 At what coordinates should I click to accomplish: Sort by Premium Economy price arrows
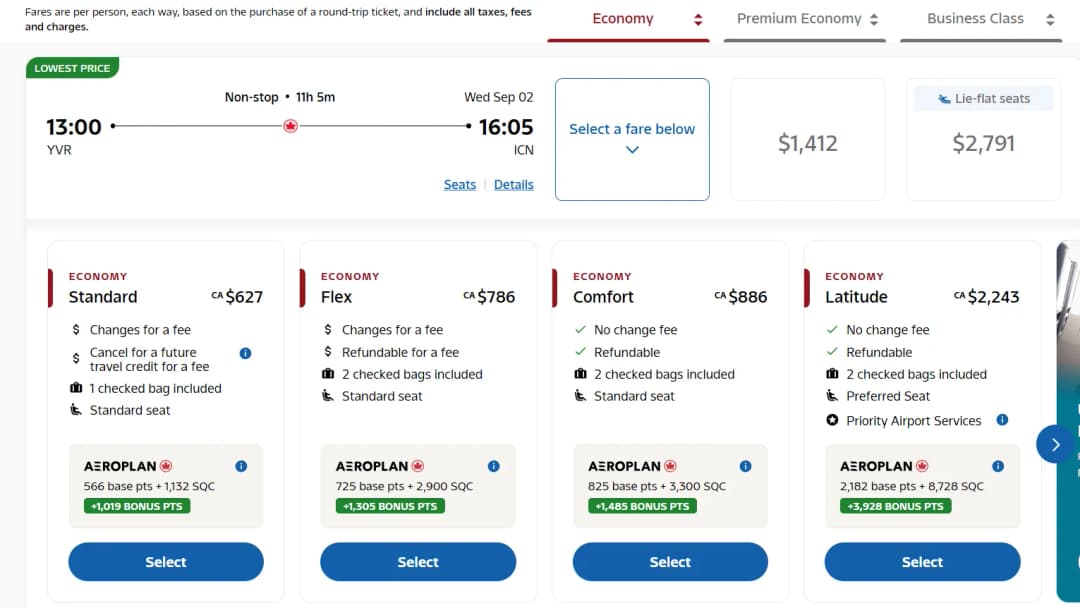coord(874,19)
